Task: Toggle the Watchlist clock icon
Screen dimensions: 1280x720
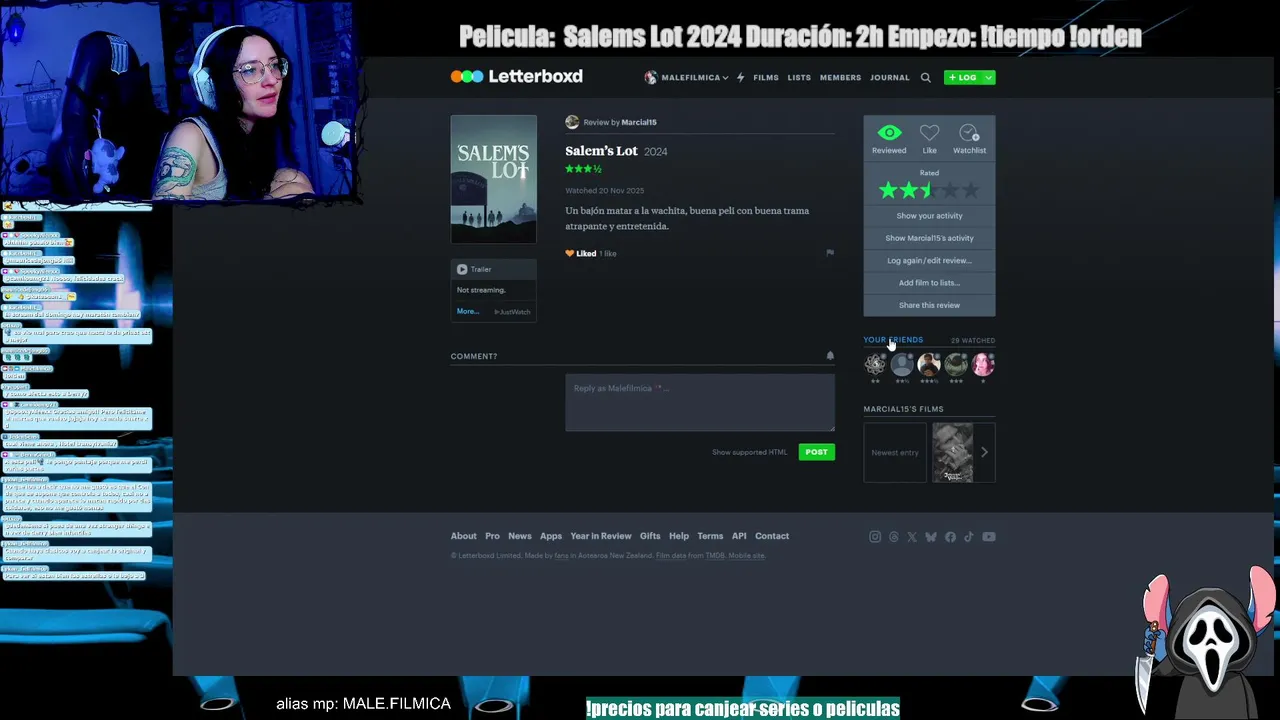Action: click(x=969, y=133)
